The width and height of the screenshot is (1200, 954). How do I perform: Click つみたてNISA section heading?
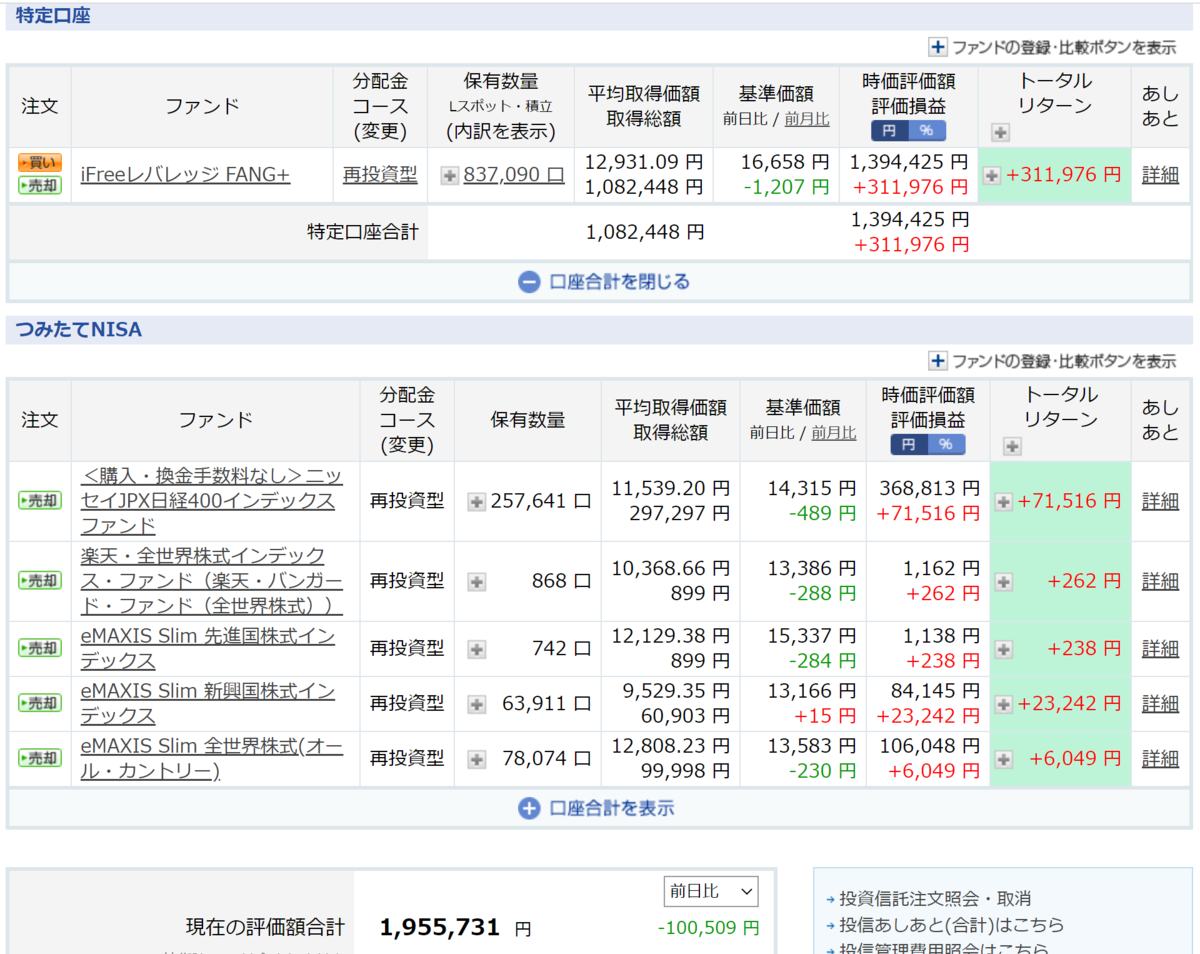[x=79, y=329]
